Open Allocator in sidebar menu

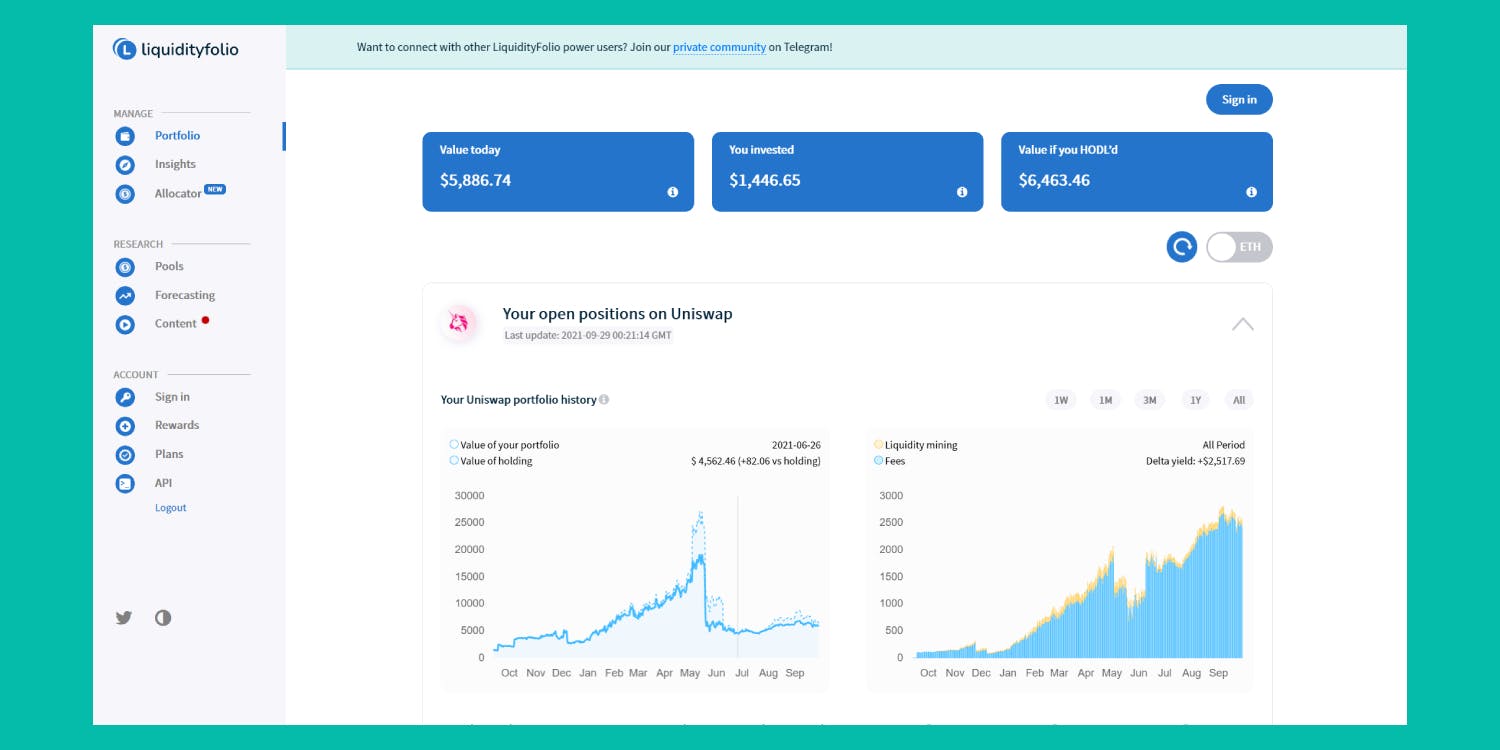(178, 194)
